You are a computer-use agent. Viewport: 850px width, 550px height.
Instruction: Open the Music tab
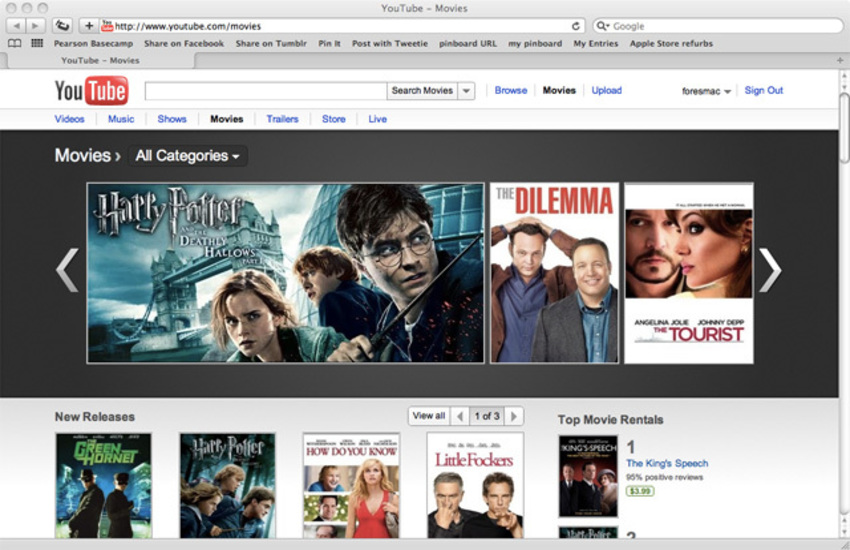121,119
